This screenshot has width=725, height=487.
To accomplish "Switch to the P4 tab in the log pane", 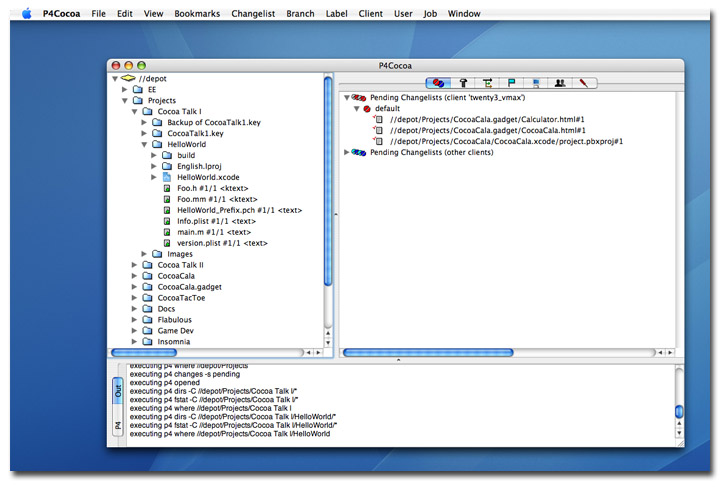I will 118,425.
